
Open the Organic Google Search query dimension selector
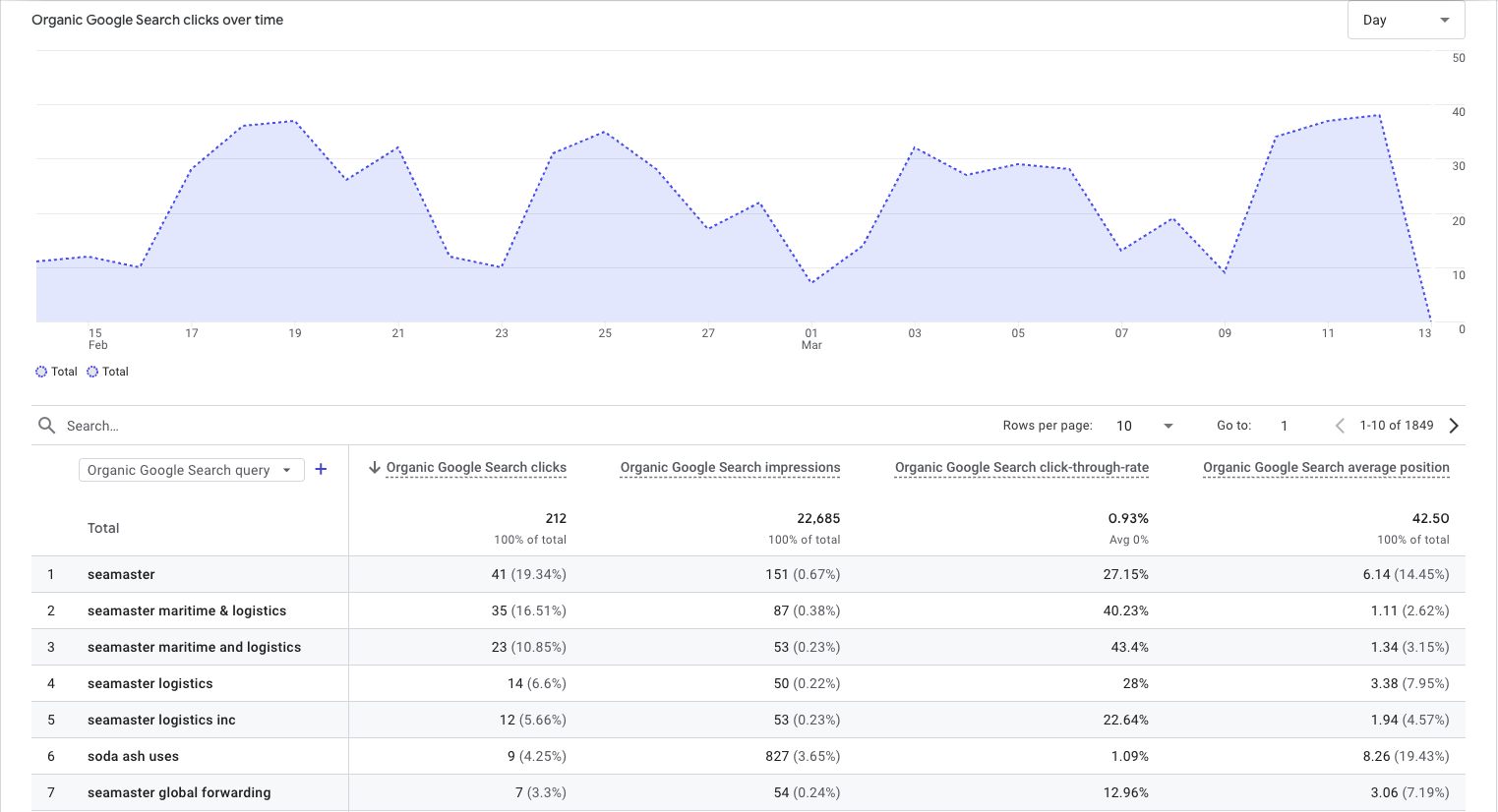pyautogui.click(x=191, y=469)
